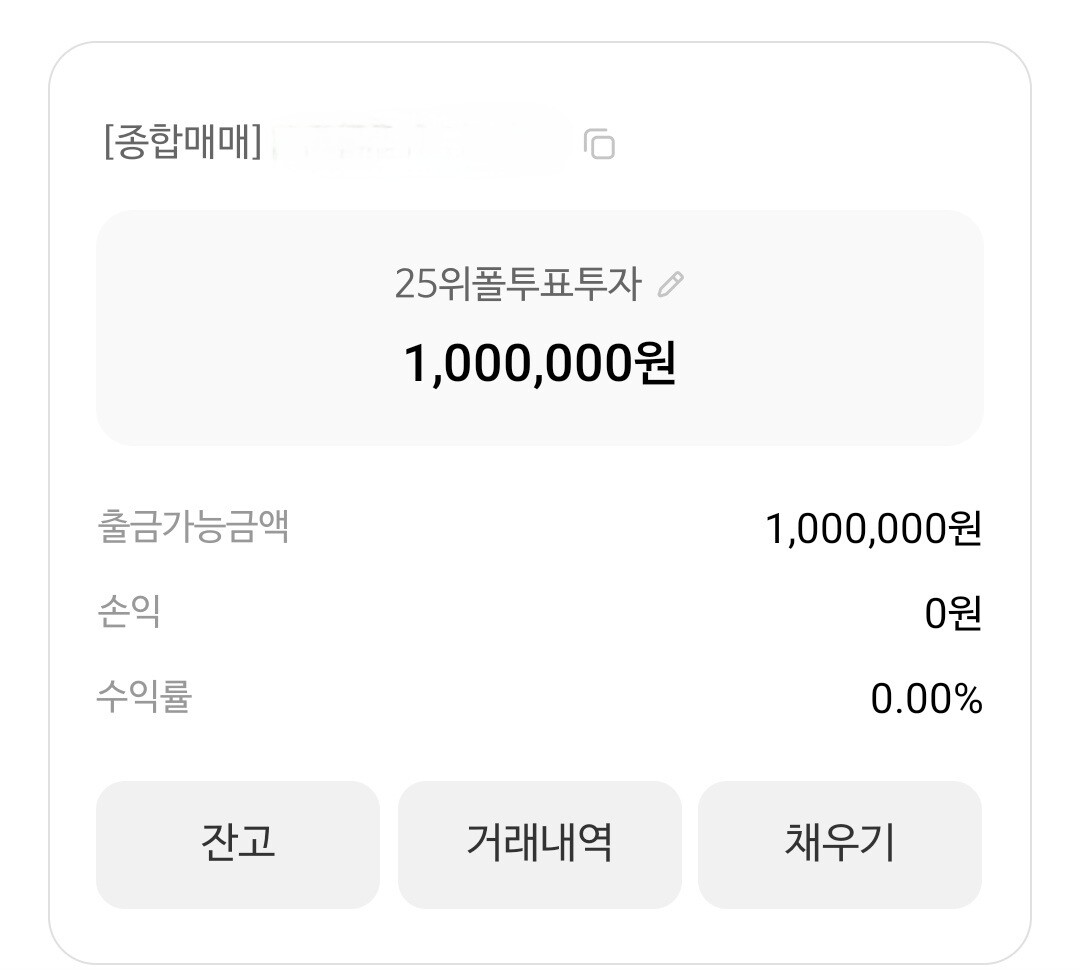
Task: Click the 수익률 label
Action: click(x=144, y=696)
